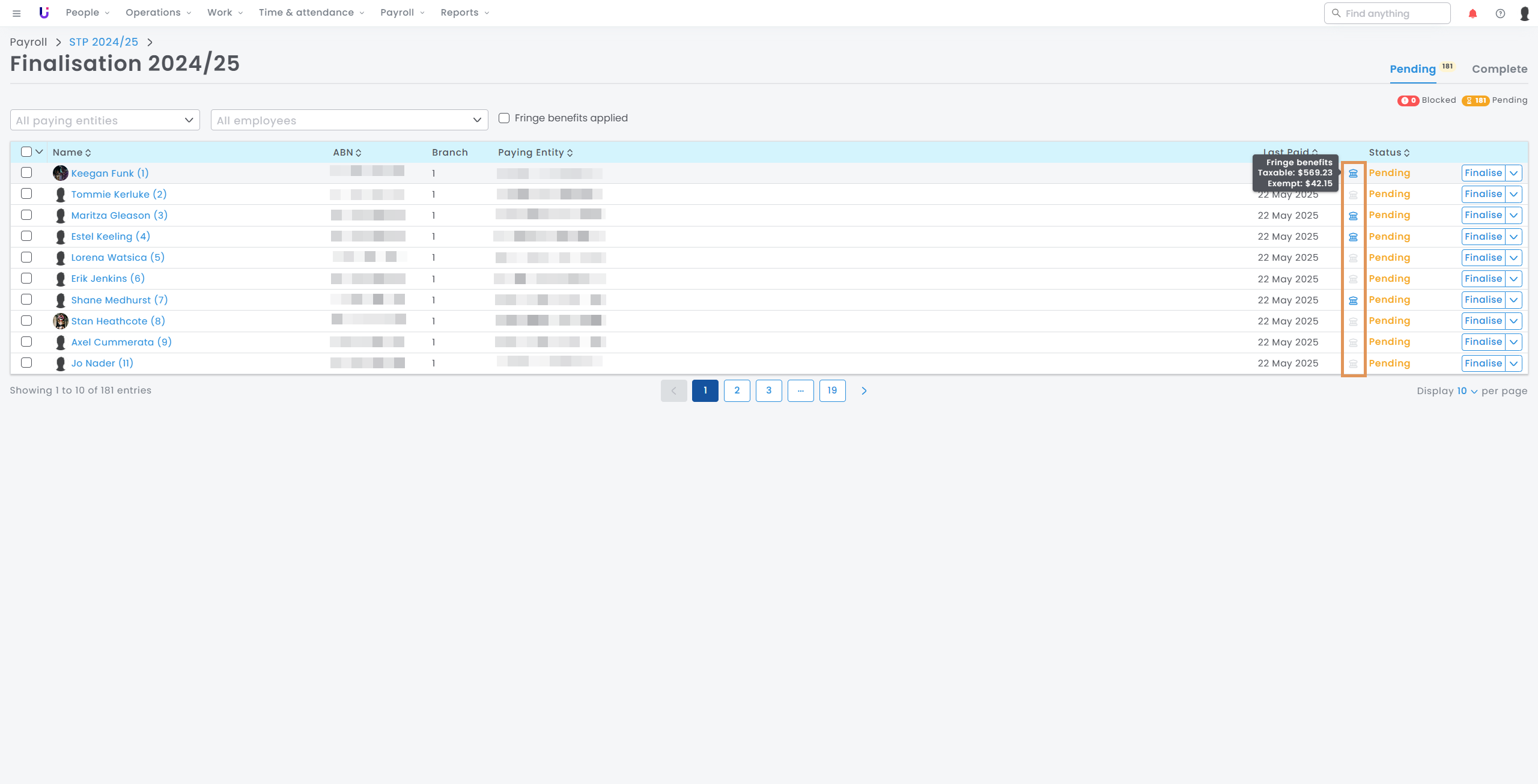The height and width of the screenshot is (784, 1538).
Task: Check the select-all header checkbox
Action: click(26, 152)
